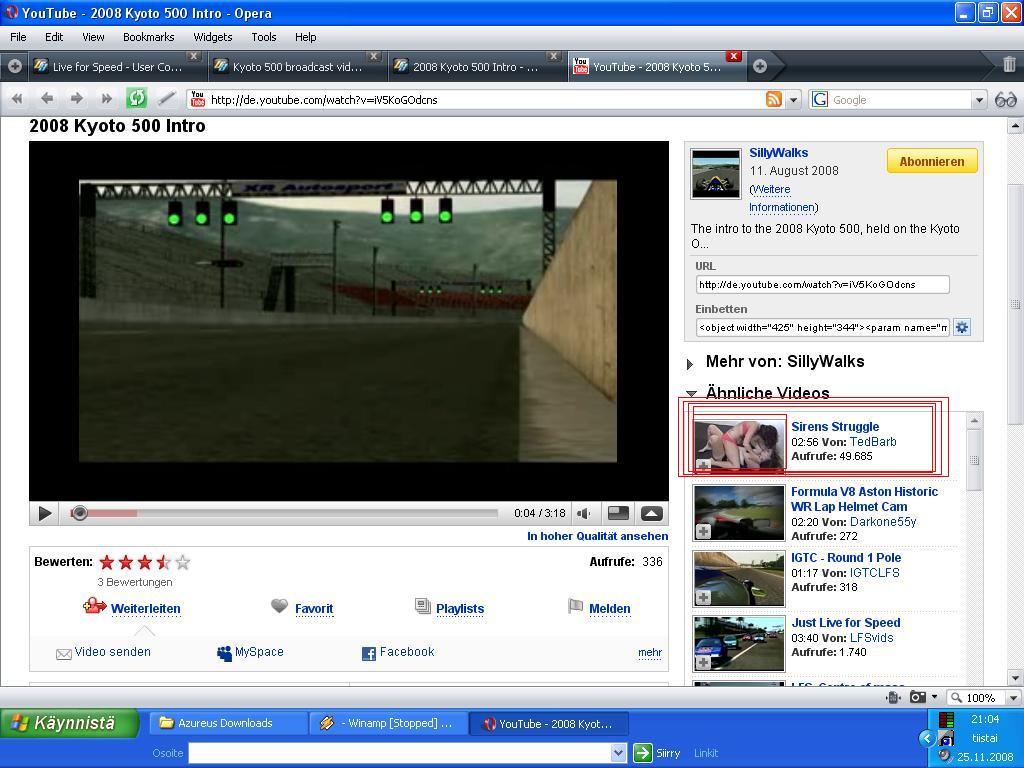Open the Tools menu
The width and height of the screenshot is (1024, 768).
(x=264, y=37)
